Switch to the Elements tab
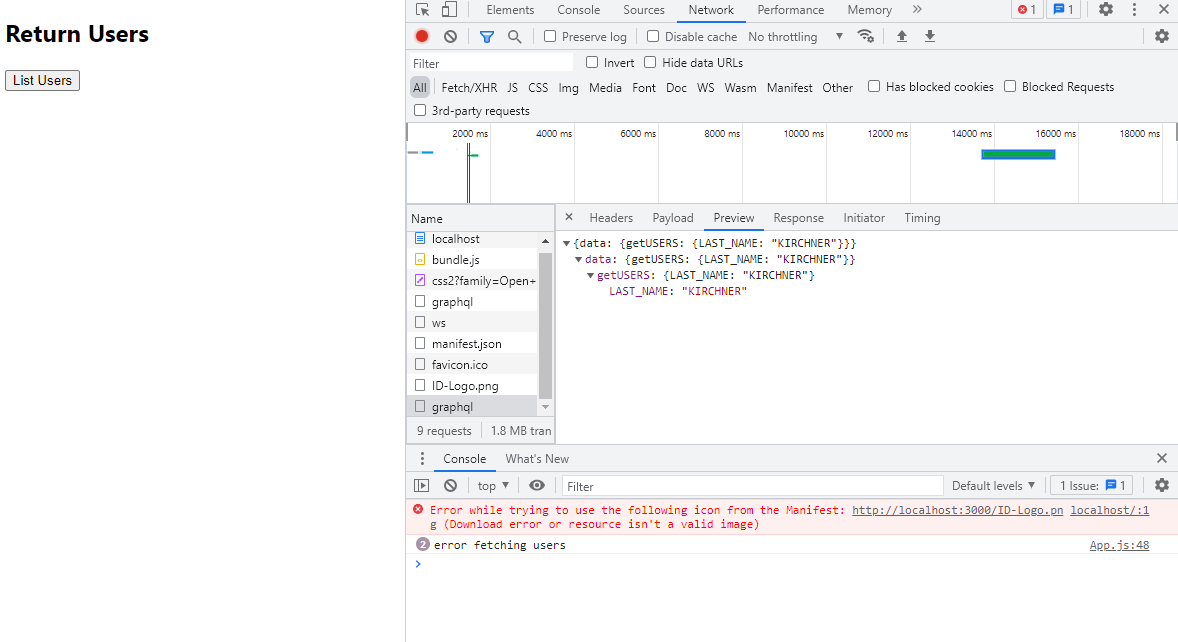The image size is (1178, 642). 510,10
